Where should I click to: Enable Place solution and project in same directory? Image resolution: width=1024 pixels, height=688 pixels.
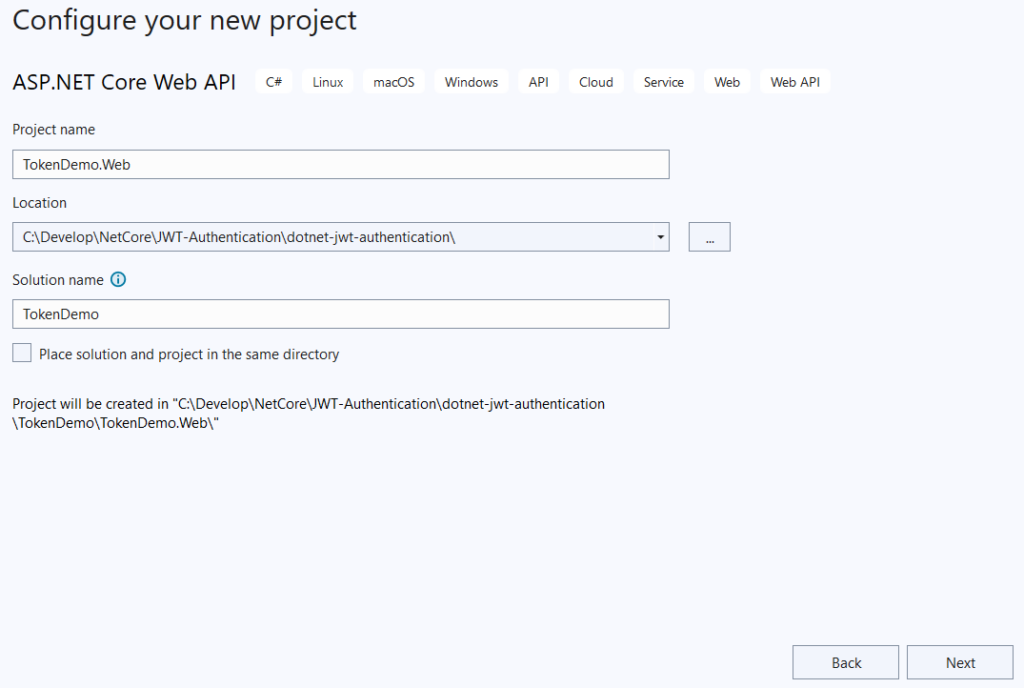point(22,353)
